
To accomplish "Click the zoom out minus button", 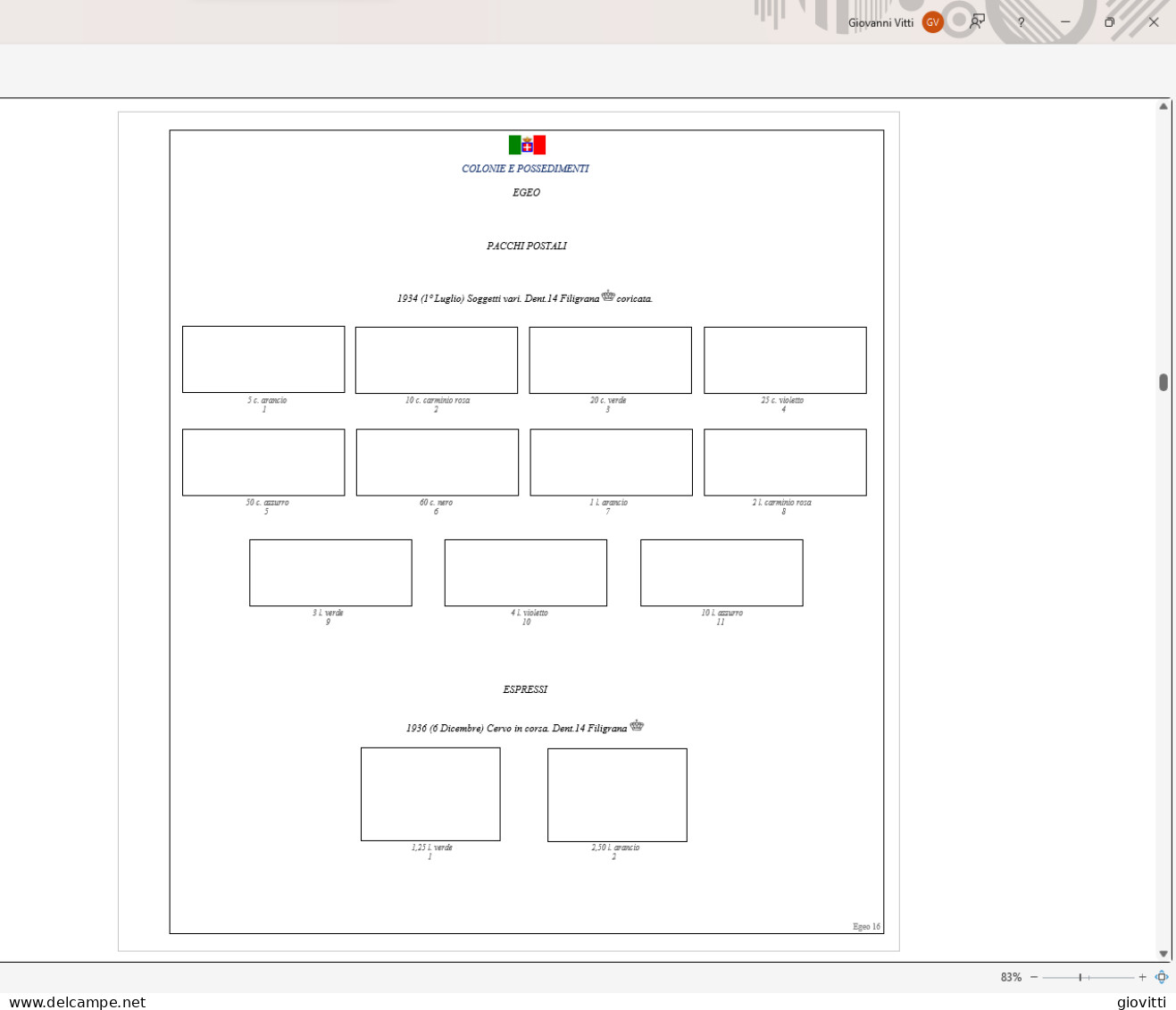I will (1034, 977).
